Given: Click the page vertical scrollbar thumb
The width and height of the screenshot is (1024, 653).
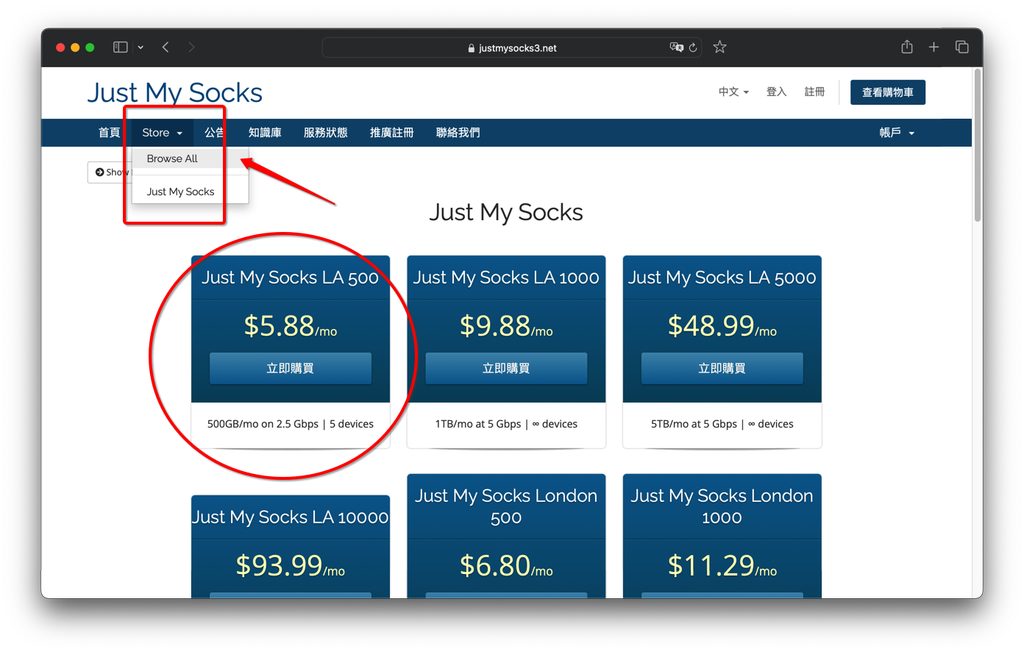Looking at the screenshot, I should point(978,145).
